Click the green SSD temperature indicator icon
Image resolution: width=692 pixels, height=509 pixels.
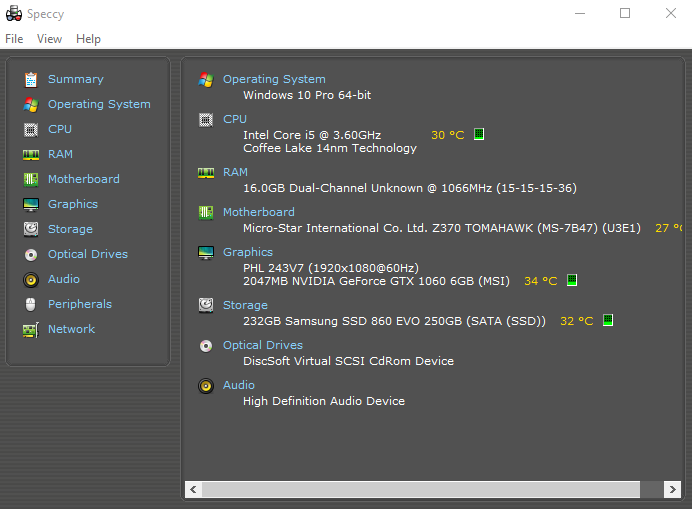[x=608, y=320]
